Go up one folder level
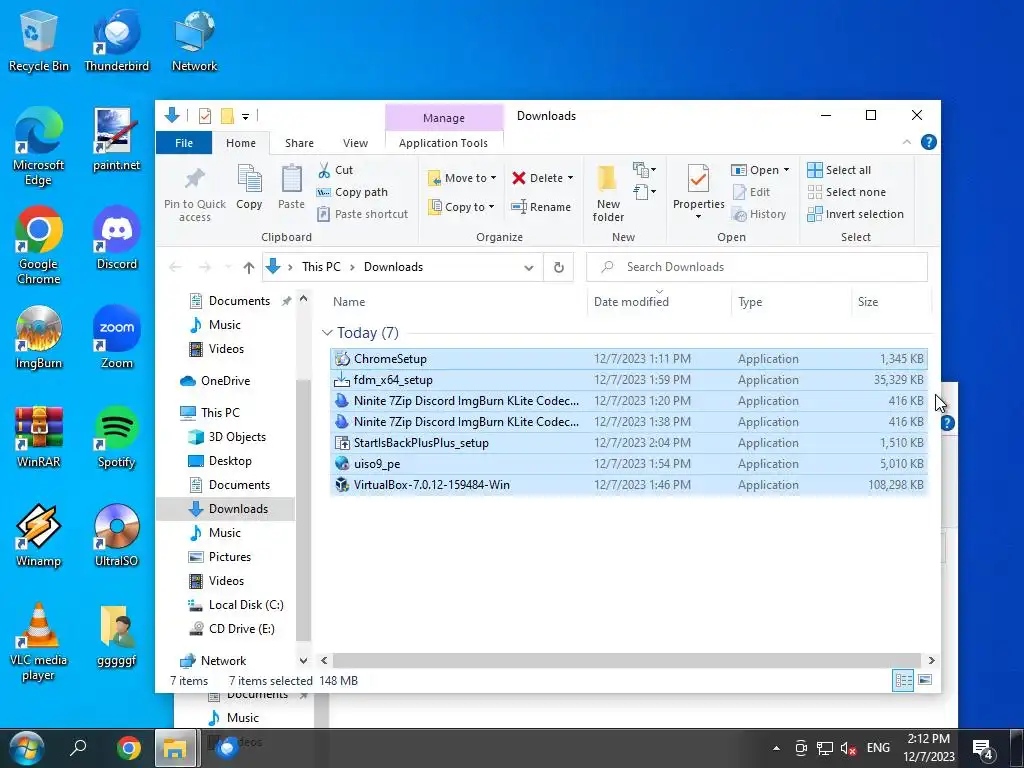This screenshot has height=768, width=1024. 248,267
